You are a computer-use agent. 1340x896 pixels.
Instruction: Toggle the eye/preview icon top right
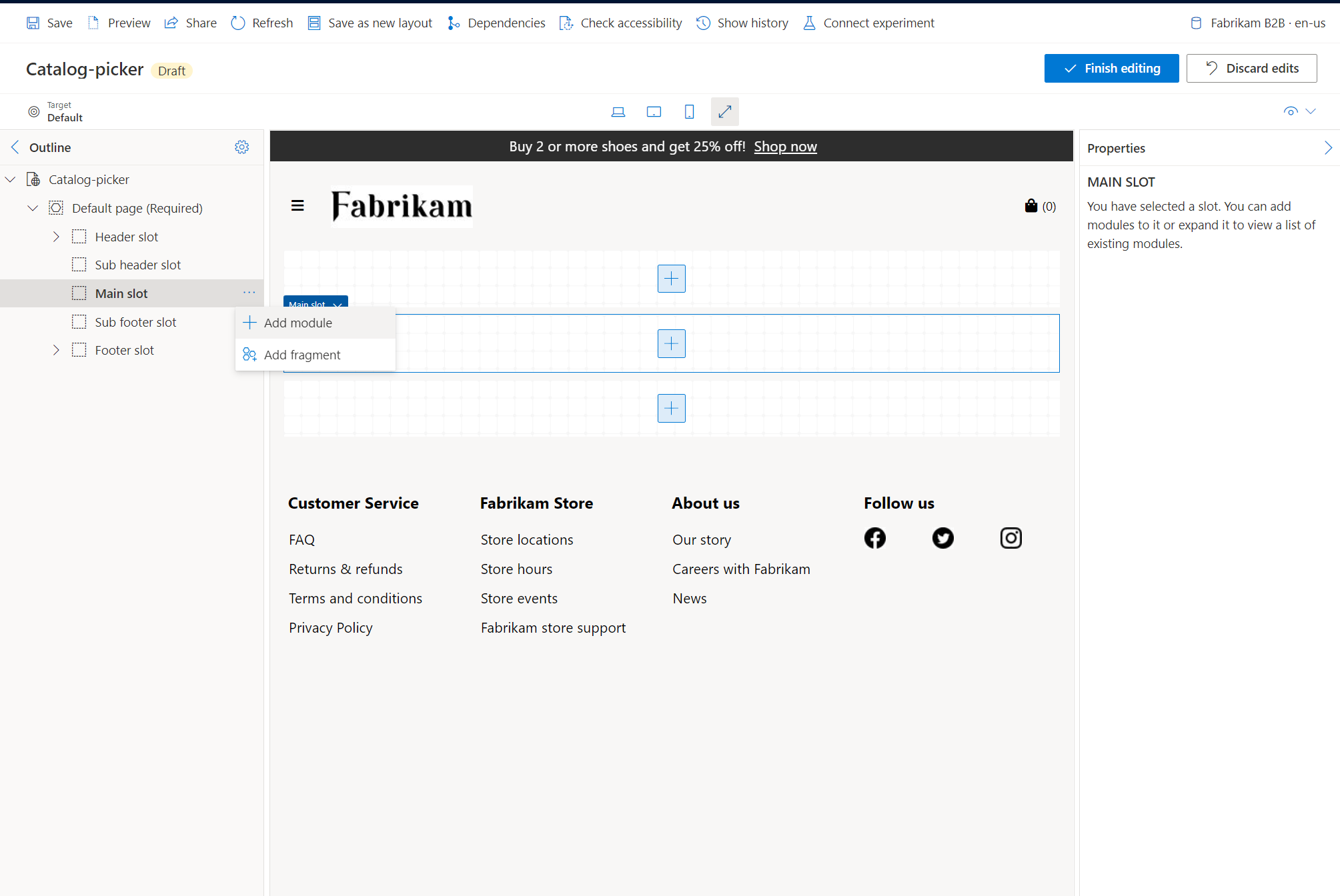(x=1291, y=110)
